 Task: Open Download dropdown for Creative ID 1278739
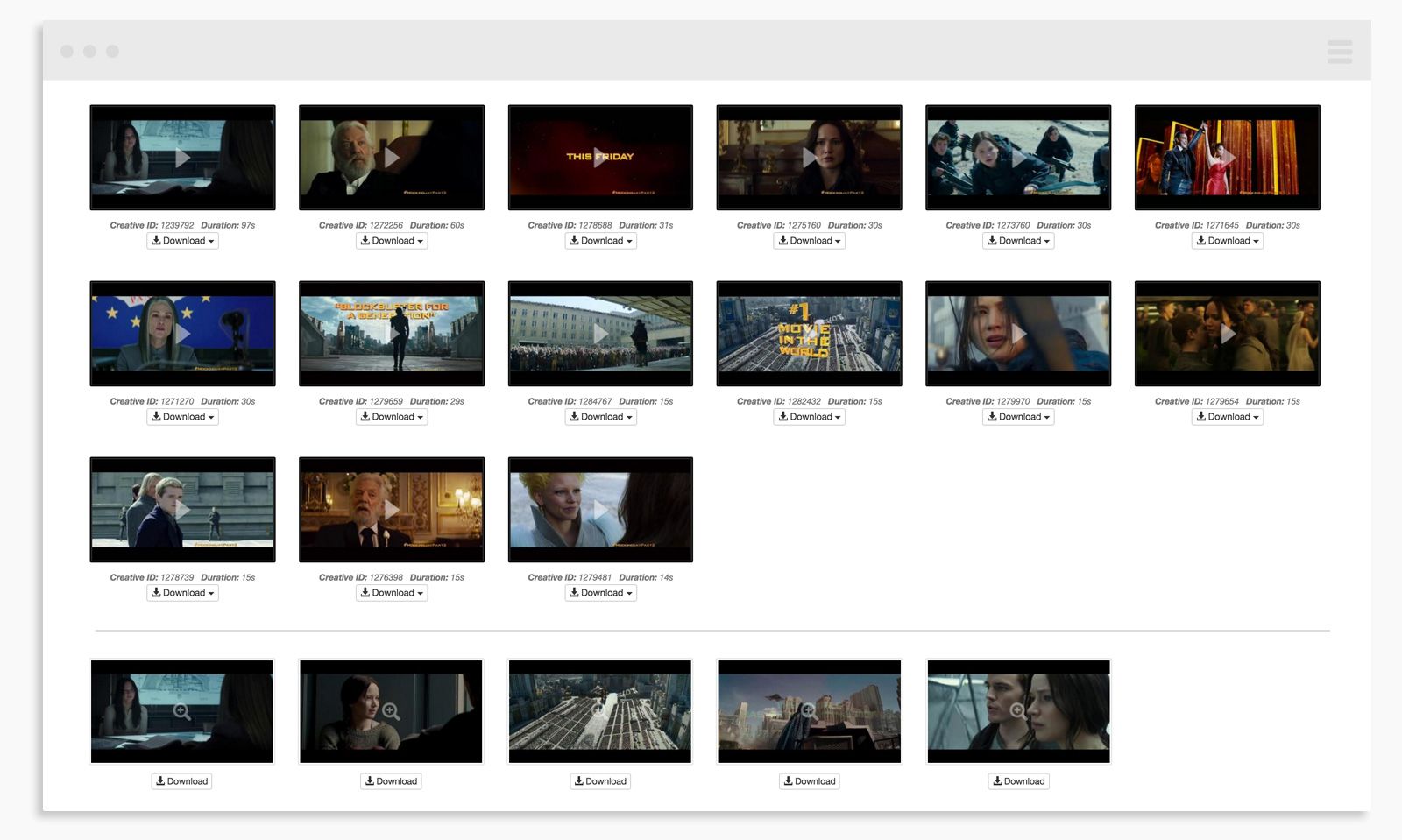[182, 593]
